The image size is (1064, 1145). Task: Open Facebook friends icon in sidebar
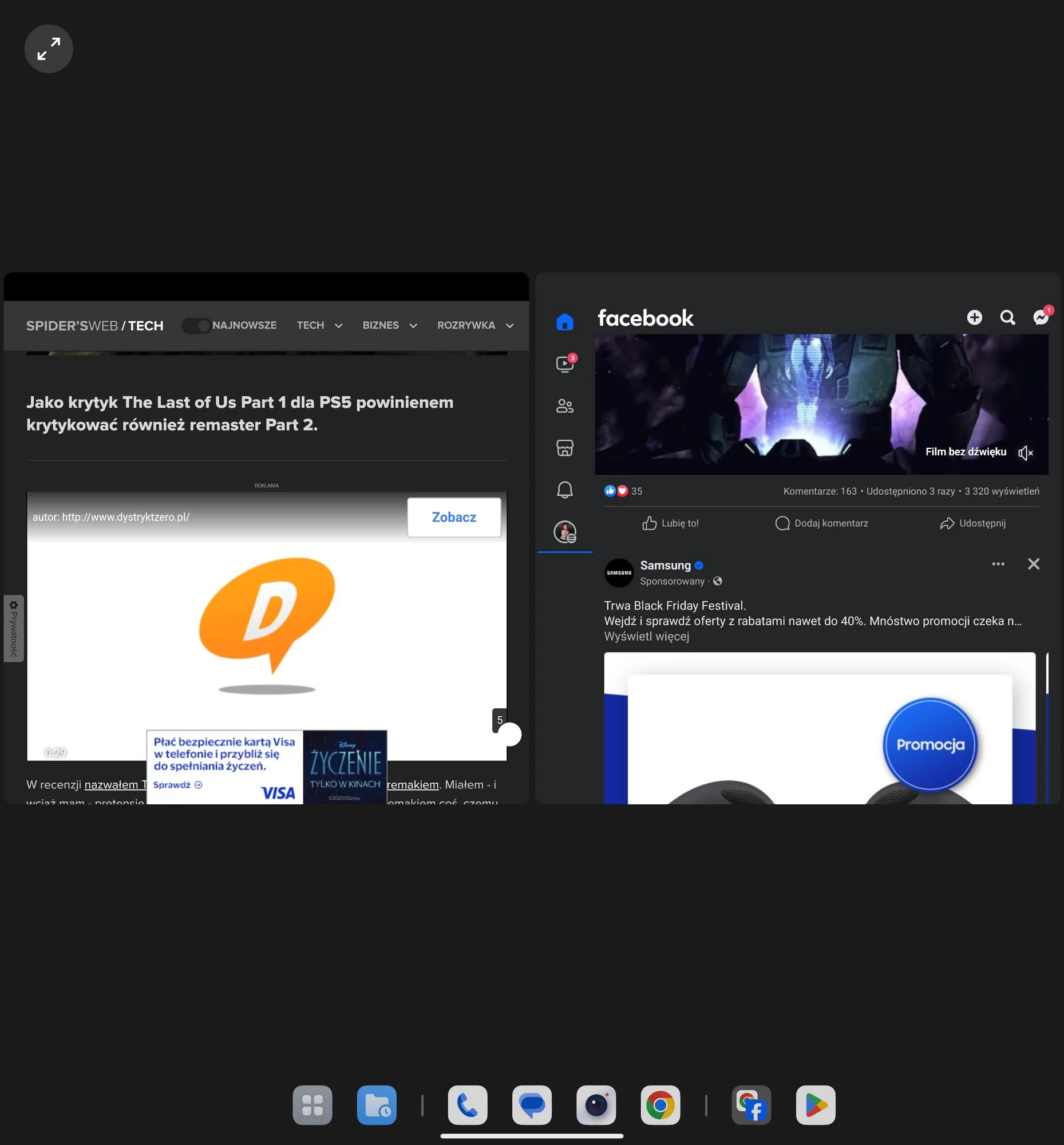[x=564, y=406]
